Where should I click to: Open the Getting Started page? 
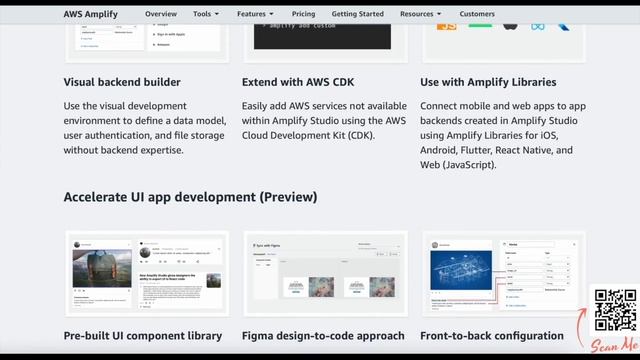tap(358, 14)
